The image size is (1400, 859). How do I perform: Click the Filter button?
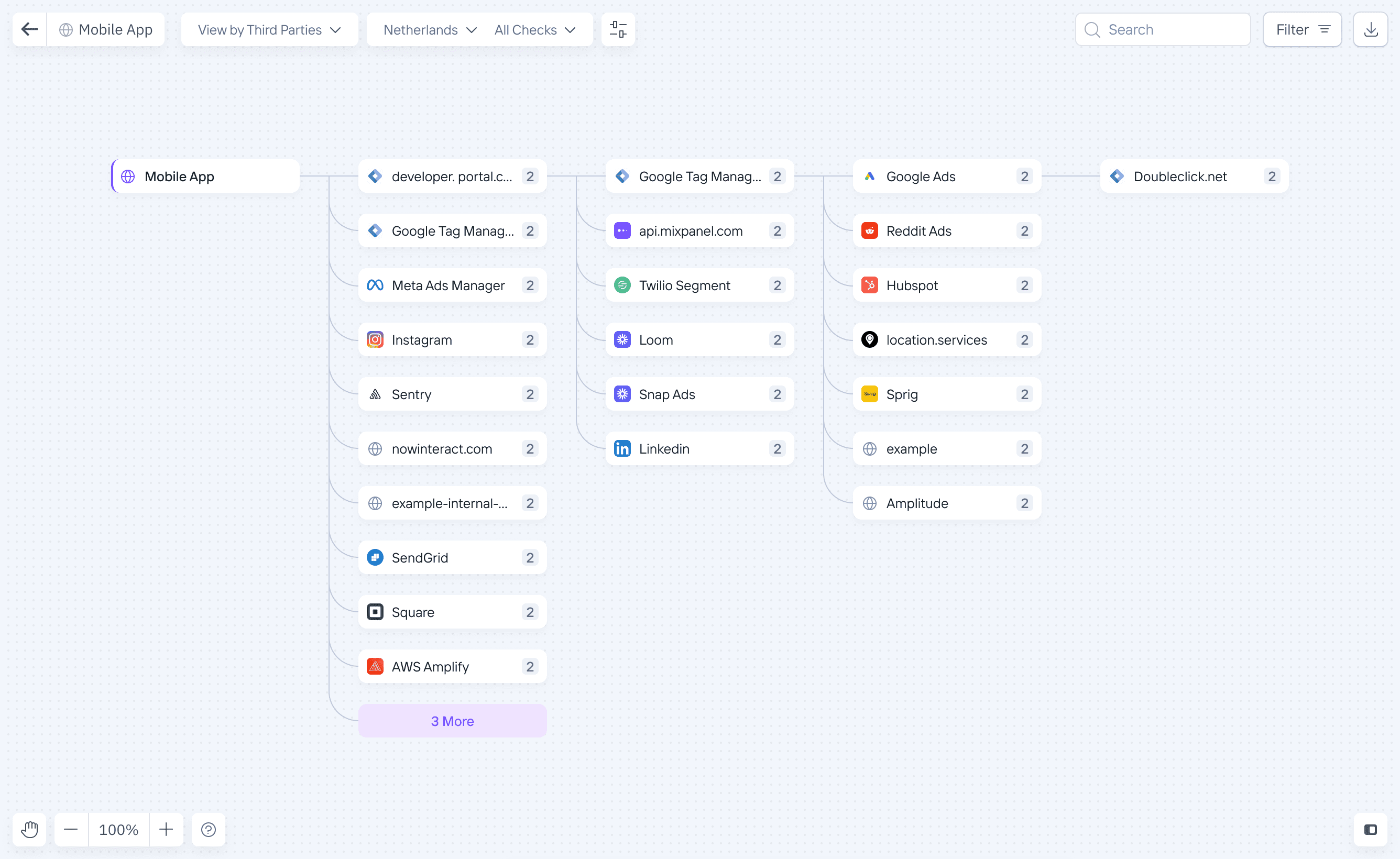[1301, 29]
